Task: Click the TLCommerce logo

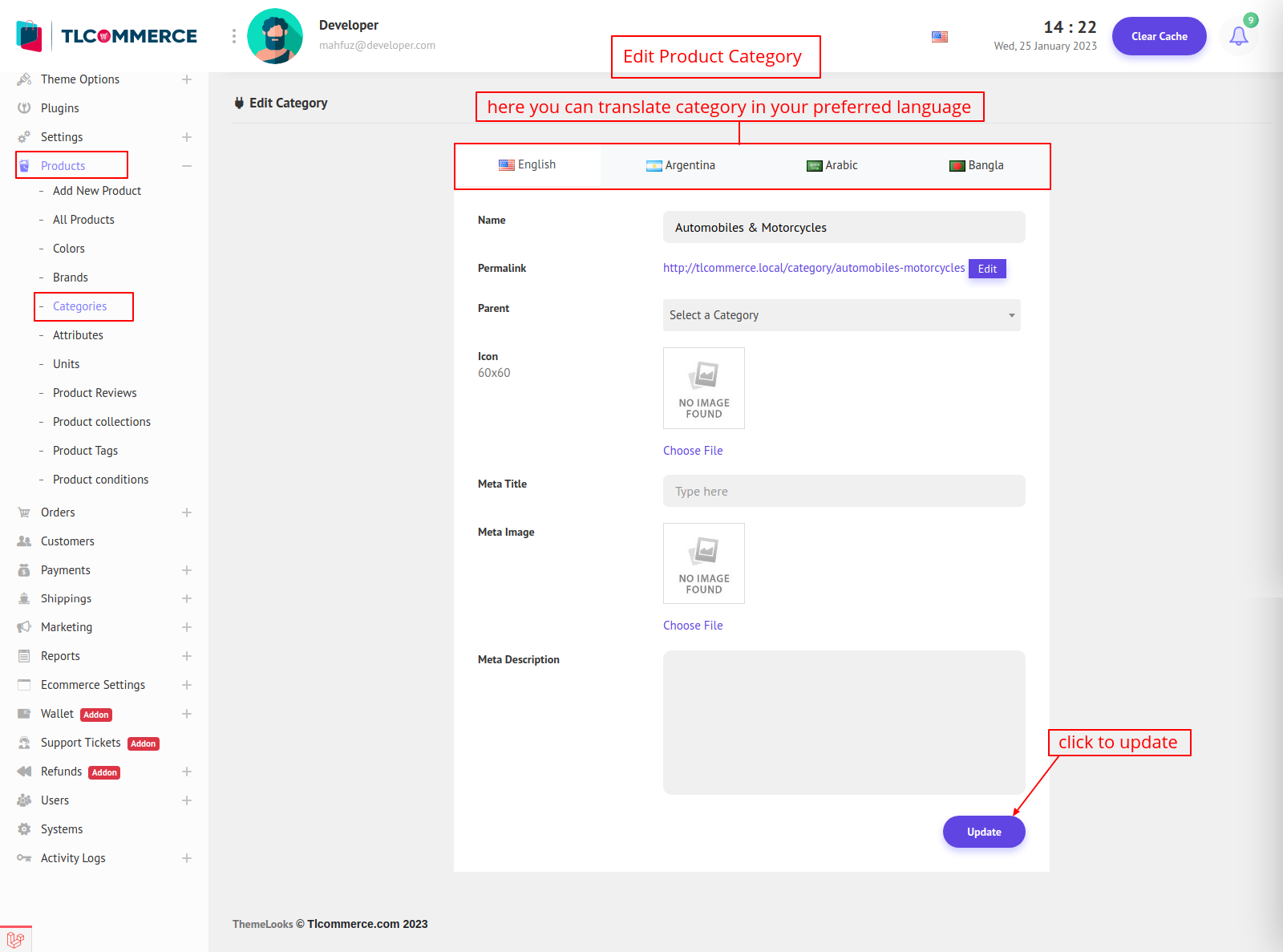Action: 107,36
